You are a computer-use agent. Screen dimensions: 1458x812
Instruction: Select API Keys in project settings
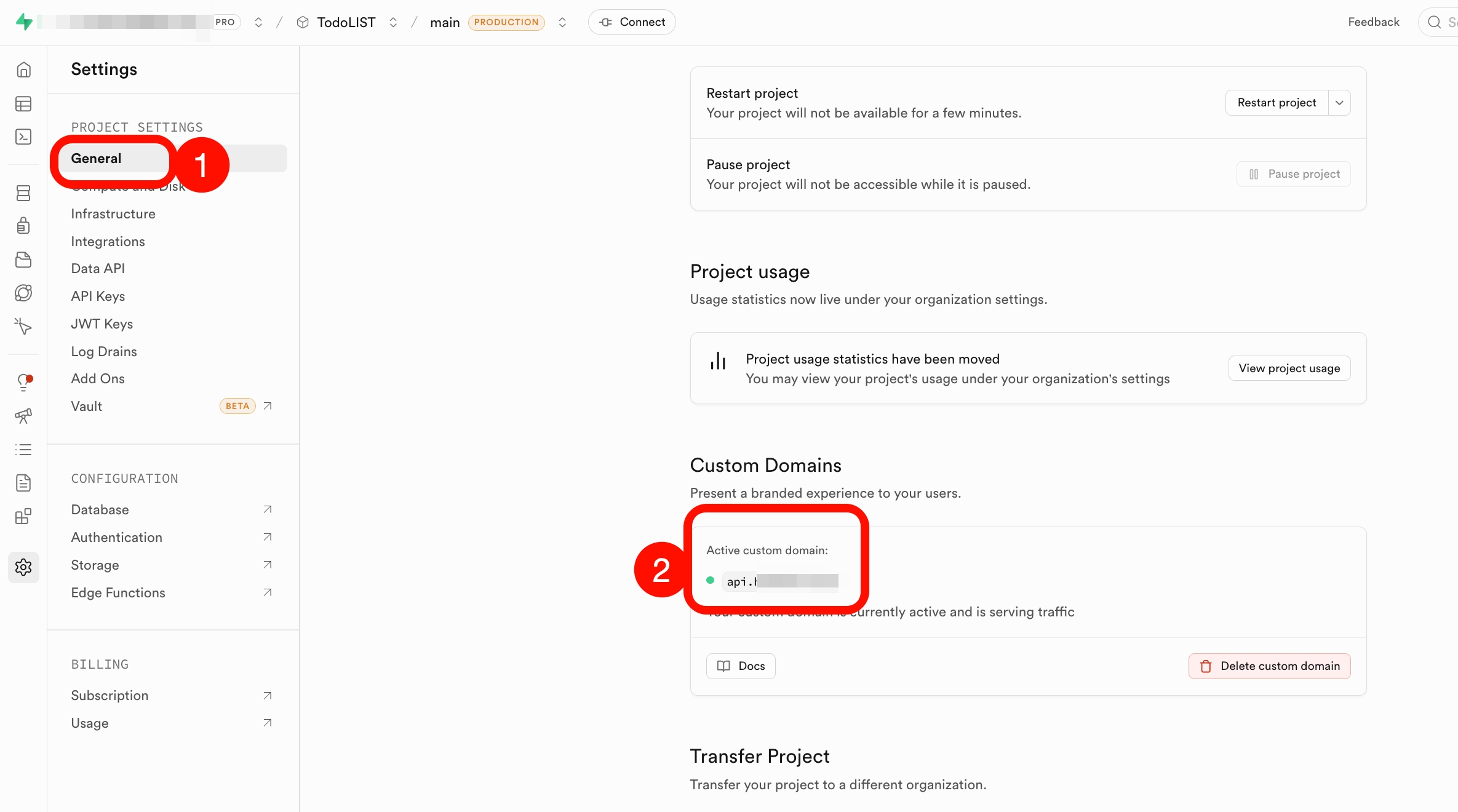click(x=98, y=296)
